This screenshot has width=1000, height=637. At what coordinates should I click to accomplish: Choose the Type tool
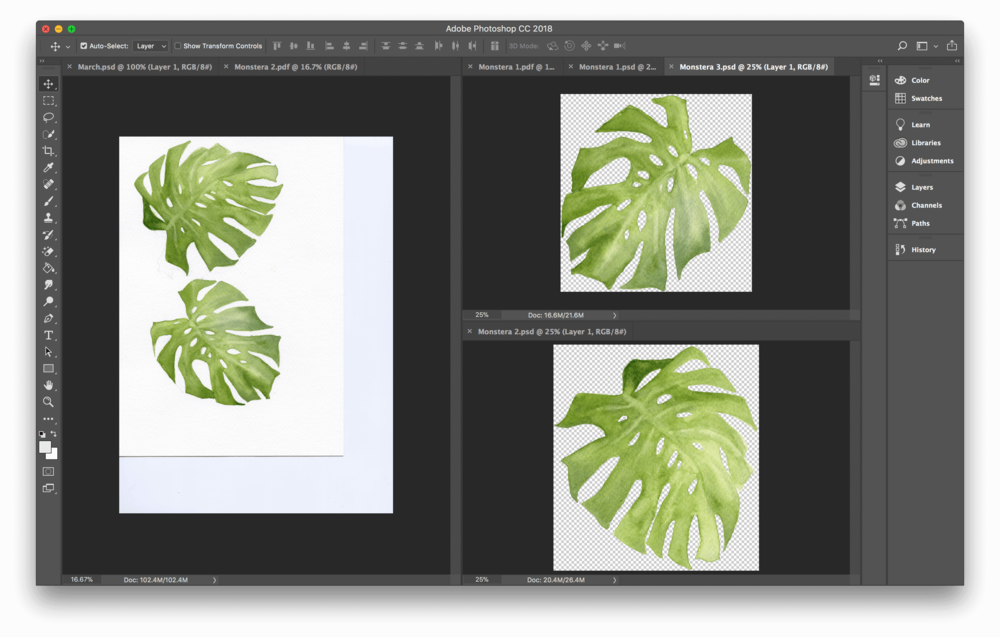click(47, 334)
